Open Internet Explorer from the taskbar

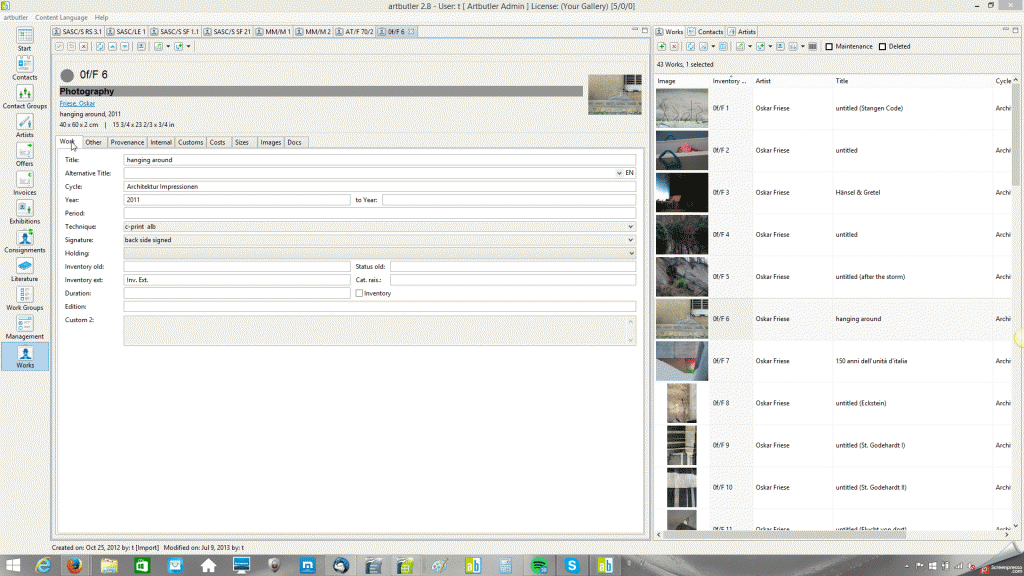[42, 566]
